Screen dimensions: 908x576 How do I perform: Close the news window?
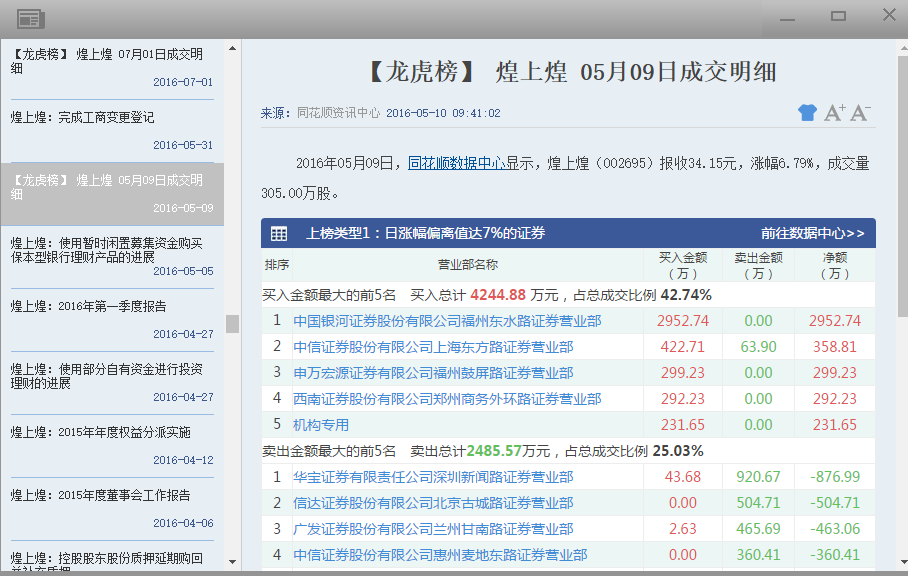(889, 14)
